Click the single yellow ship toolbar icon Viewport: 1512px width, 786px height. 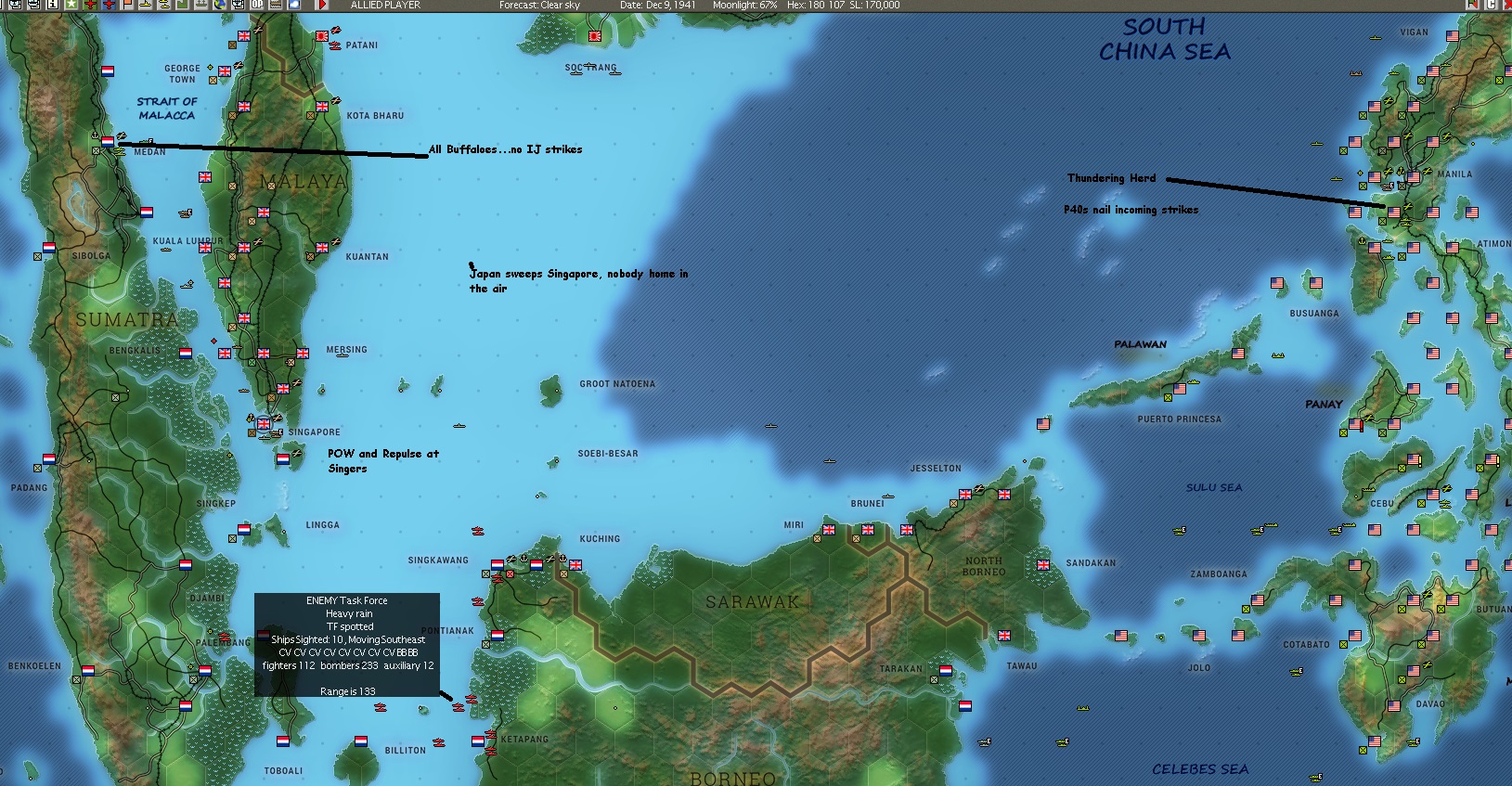[147, 5]
